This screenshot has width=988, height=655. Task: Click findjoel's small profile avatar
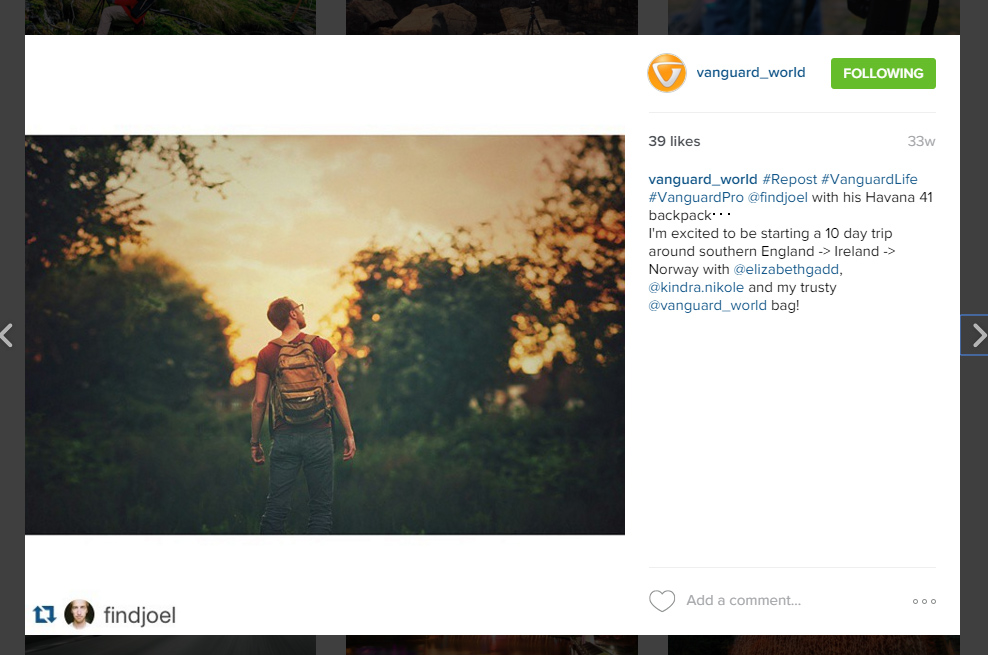point(79,615)
